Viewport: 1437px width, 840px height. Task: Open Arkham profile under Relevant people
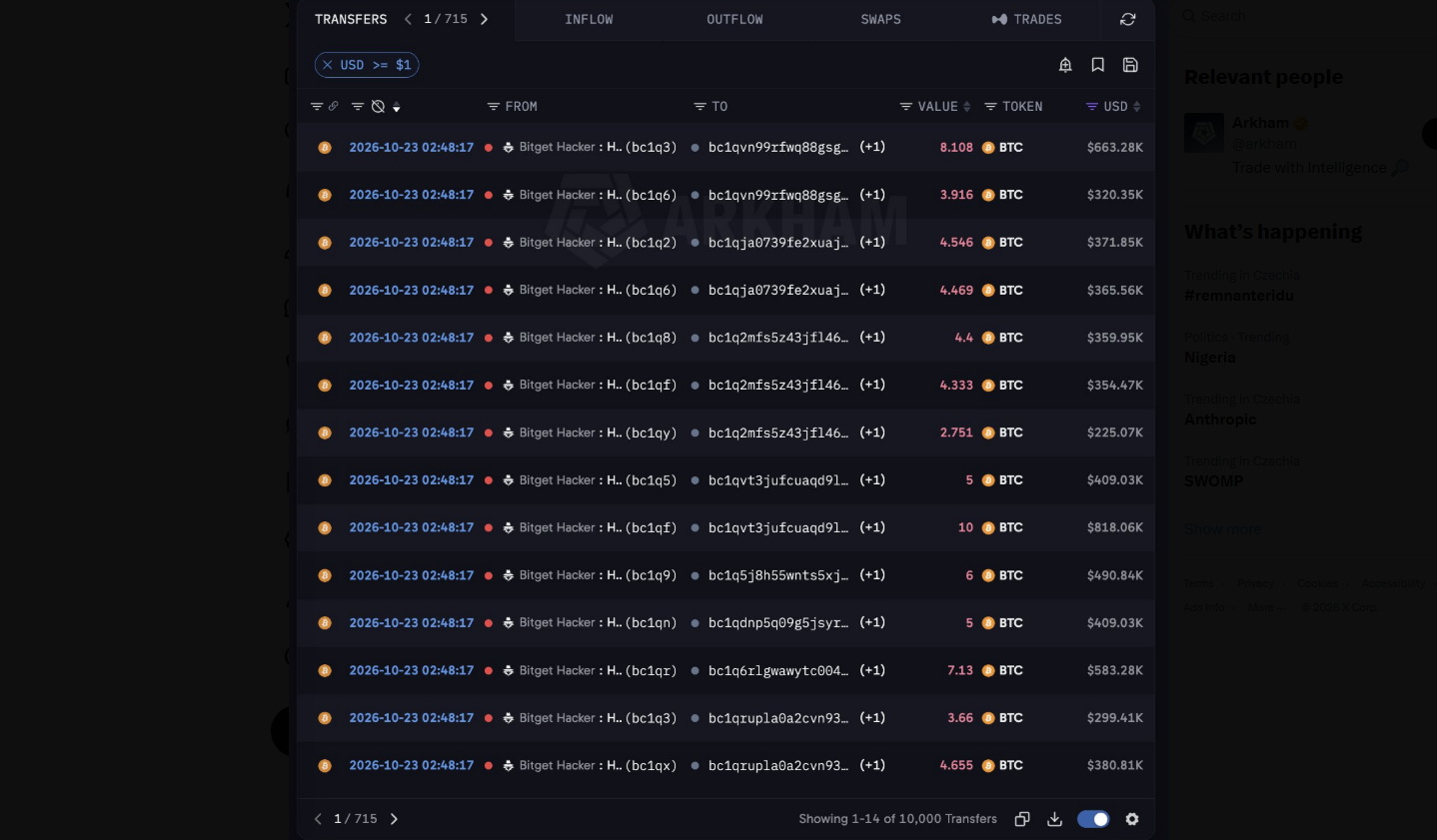[x=1260, y=123]
